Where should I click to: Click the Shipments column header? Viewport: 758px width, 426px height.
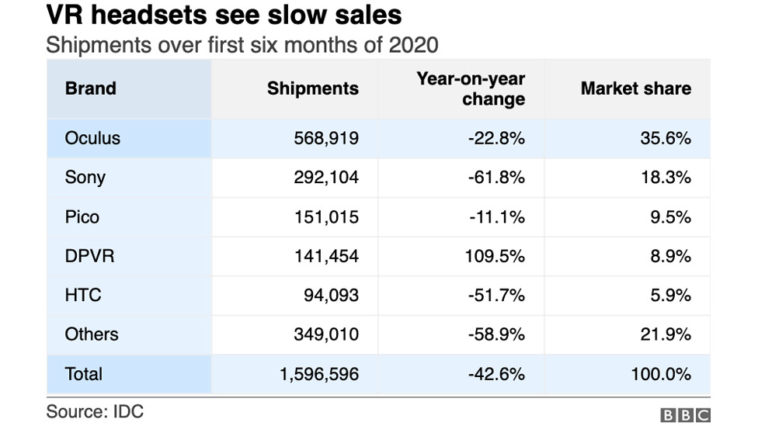tap(312, 88)
